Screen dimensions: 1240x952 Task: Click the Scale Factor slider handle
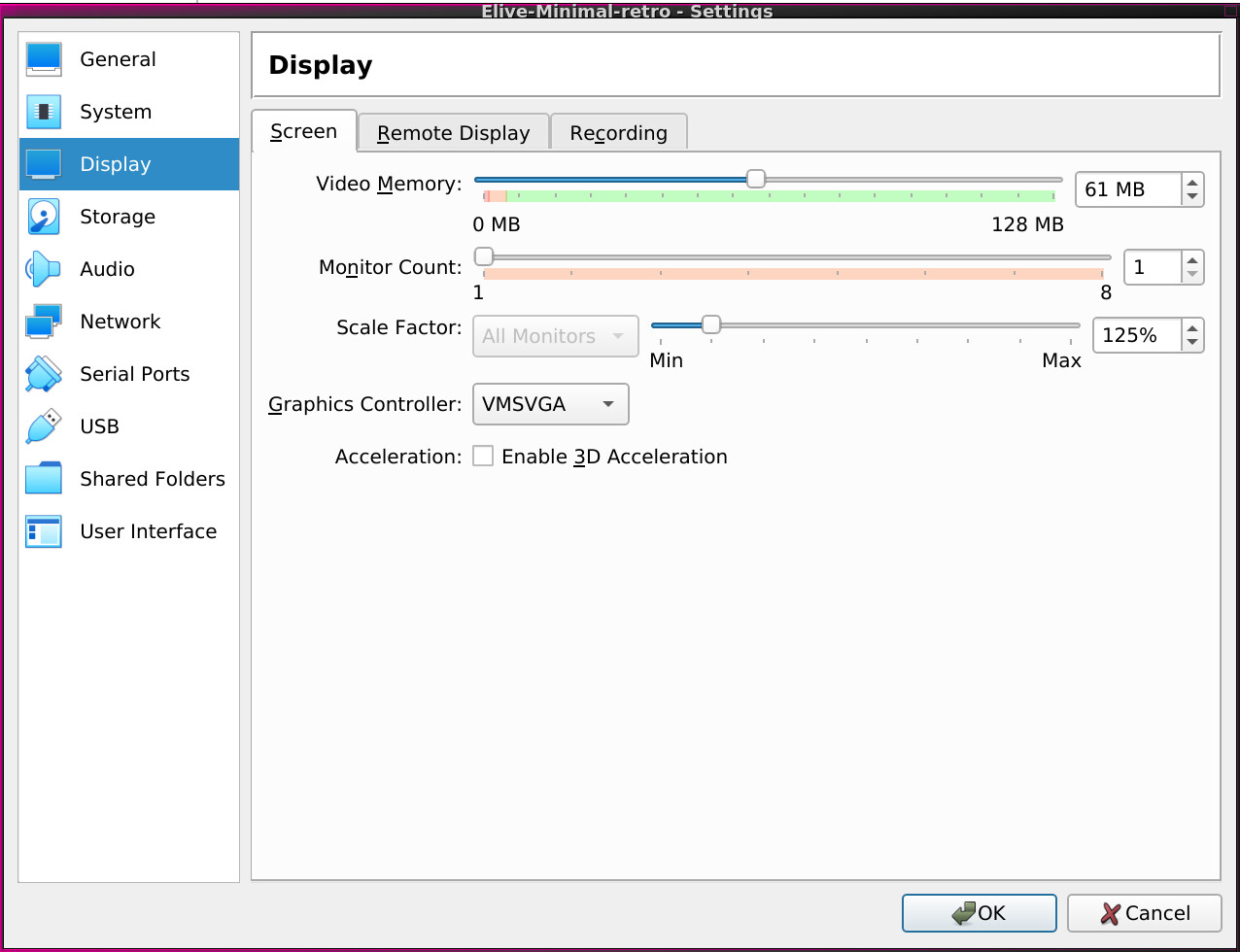pos(710,324)
